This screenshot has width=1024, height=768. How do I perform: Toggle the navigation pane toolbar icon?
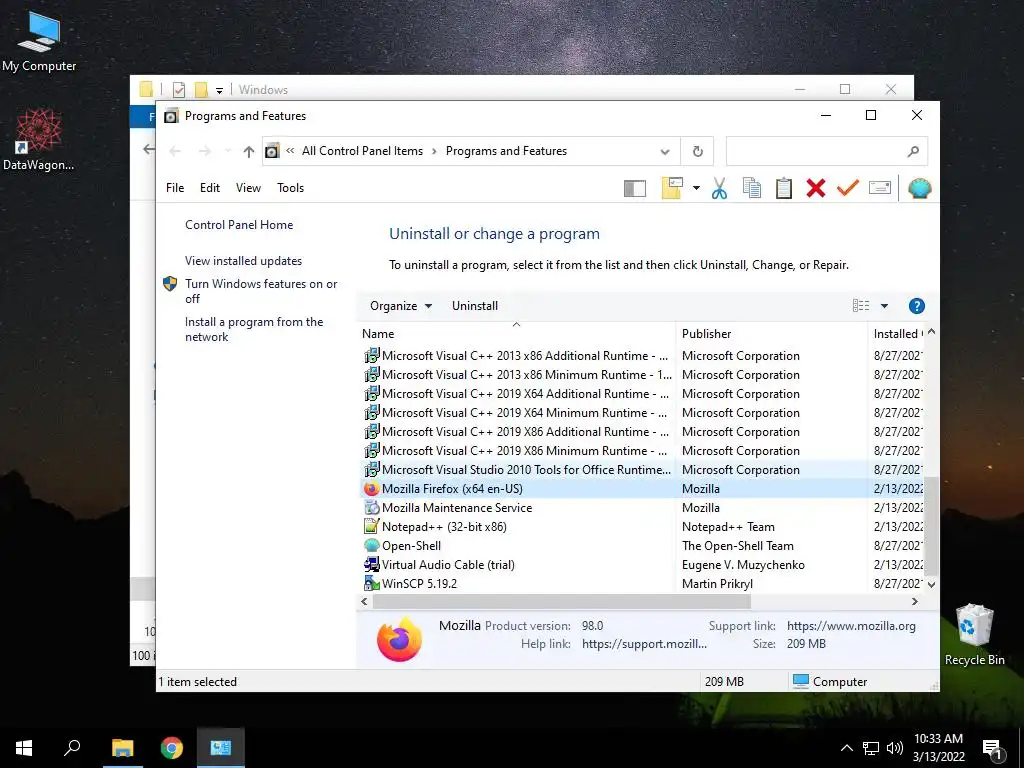pyautogui.click(x=635, y=189)
